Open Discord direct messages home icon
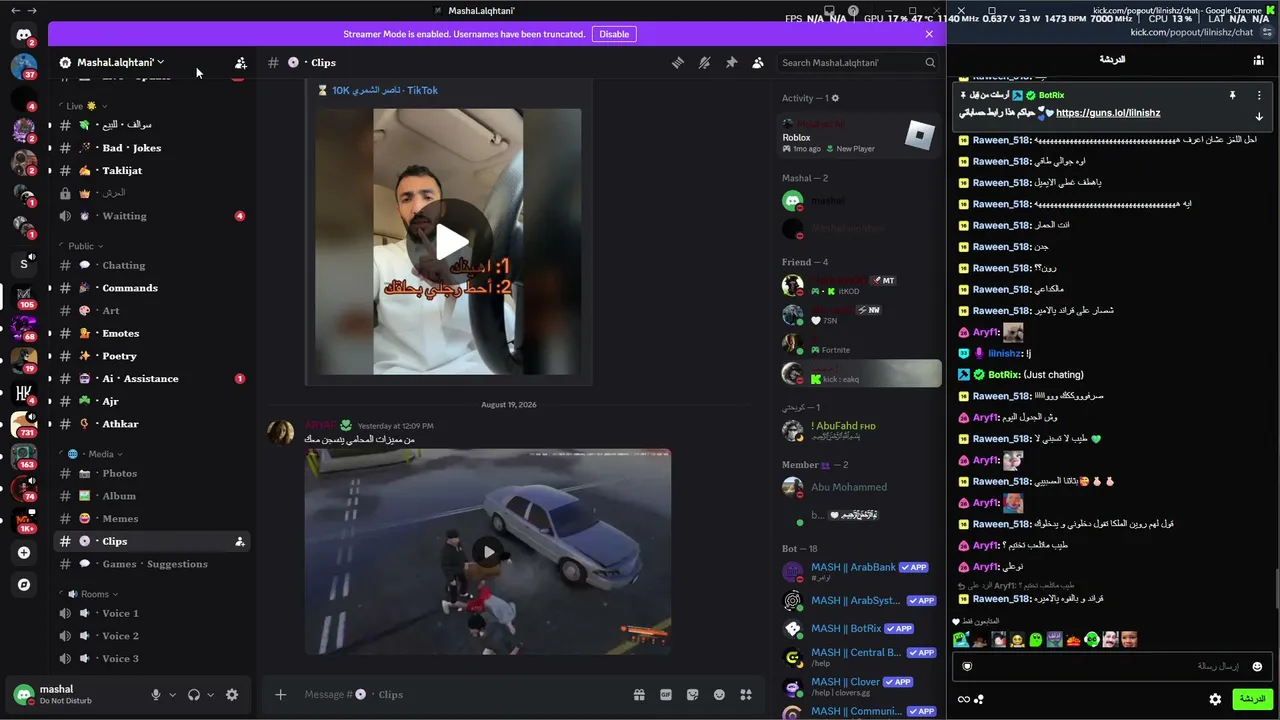 pyautogui.click(x=24, y=35)
